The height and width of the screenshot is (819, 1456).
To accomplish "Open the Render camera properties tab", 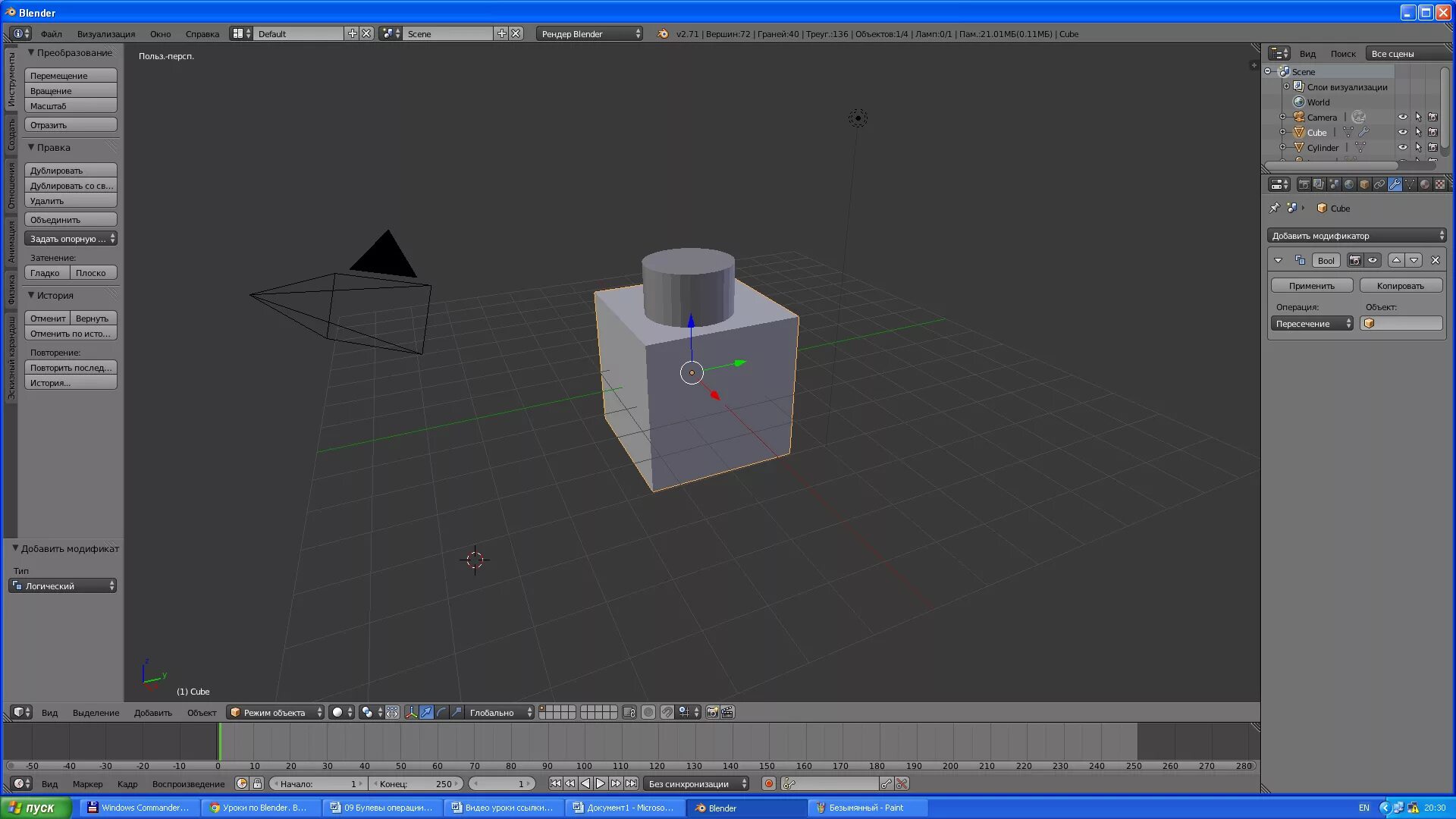I will (x=1304, y=184).
